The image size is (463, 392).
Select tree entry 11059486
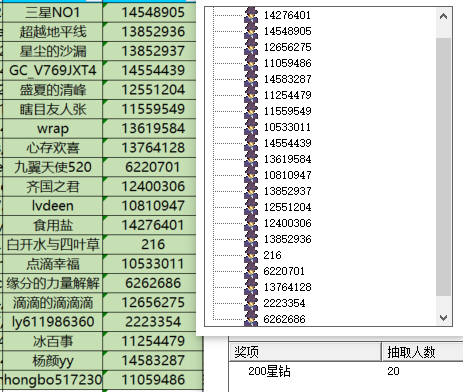pyautogui.click(x=287, y=63)
